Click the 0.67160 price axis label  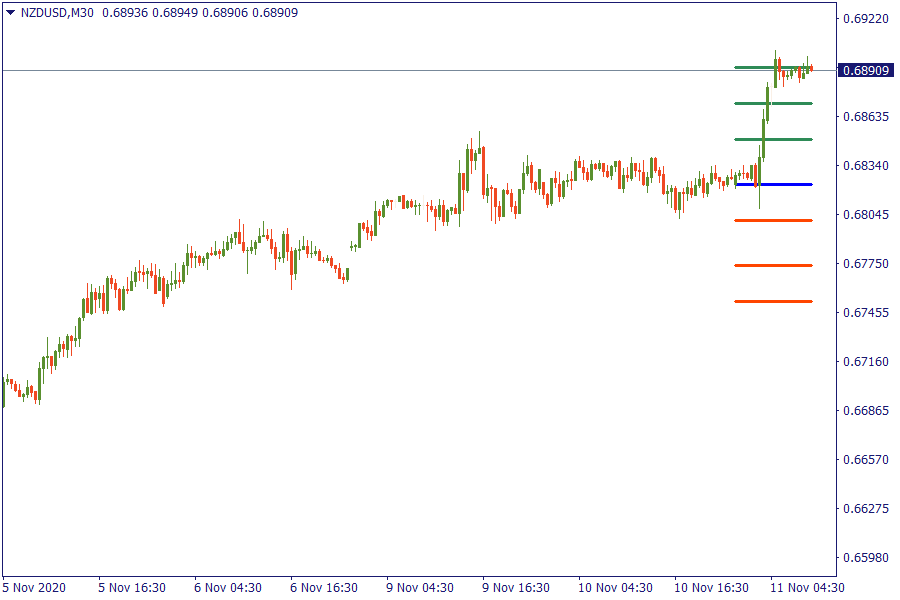click(865, 362)
